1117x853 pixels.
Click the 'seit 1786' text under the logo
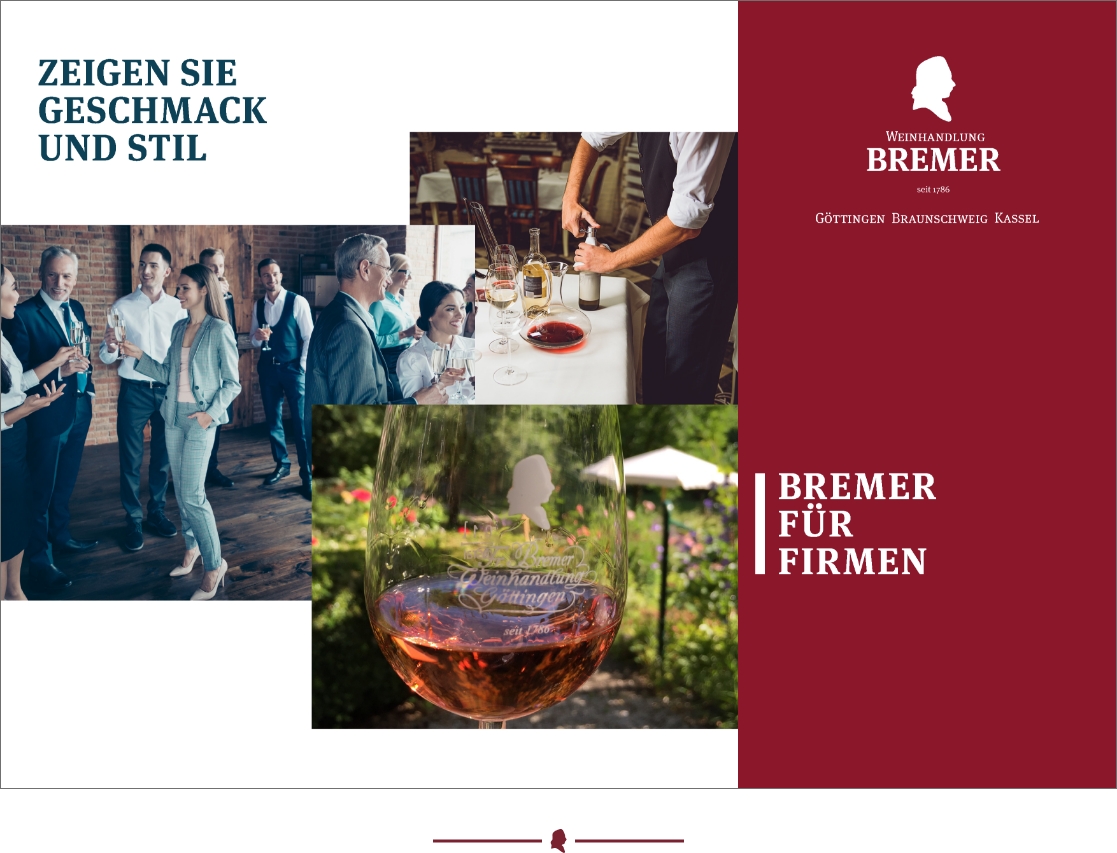932,190
